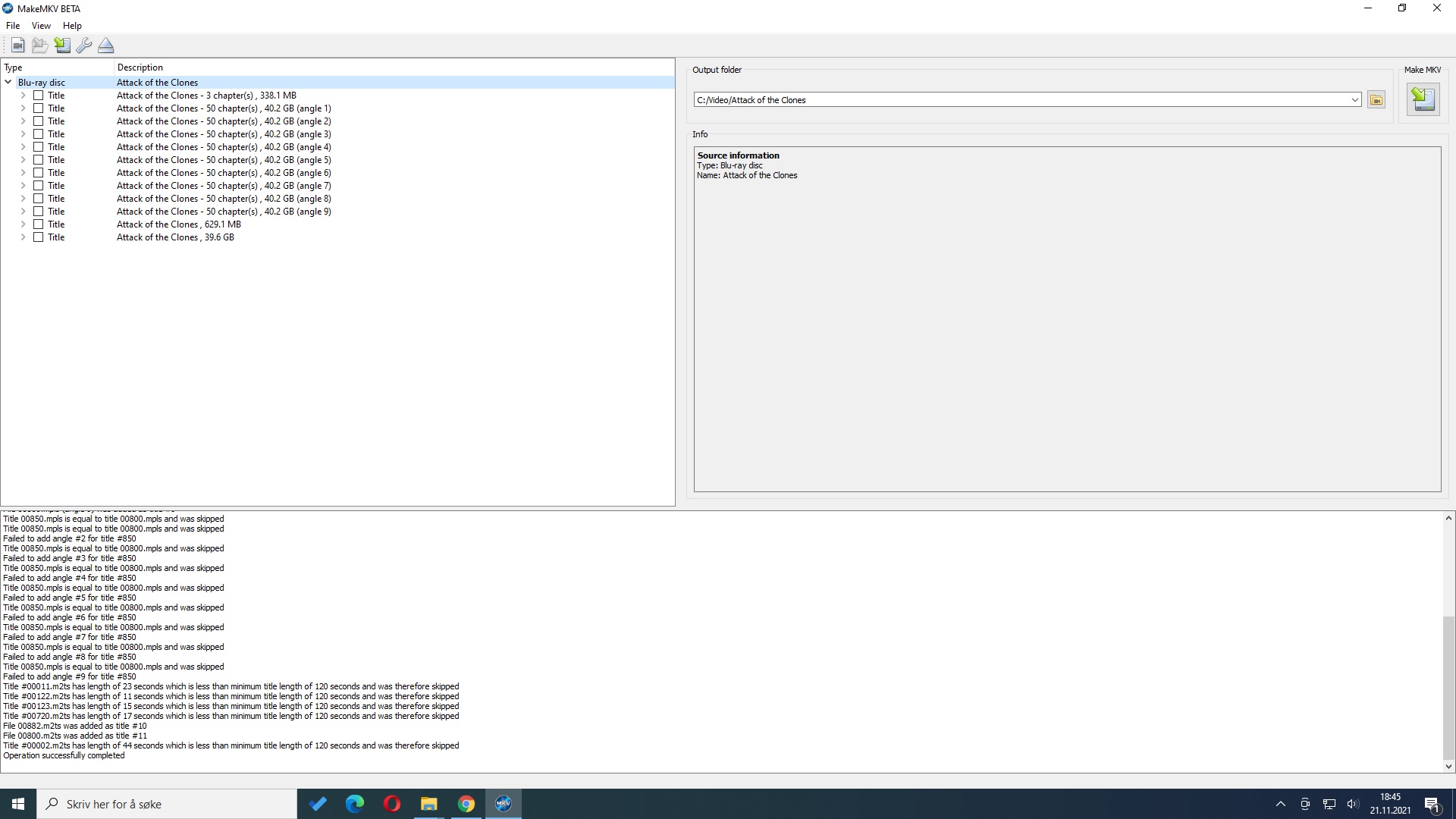Image resolution: width=1456 pixels, height=819 pixels.
Task: Collapse the Blu-ray disc tree node
Action: 8,83
